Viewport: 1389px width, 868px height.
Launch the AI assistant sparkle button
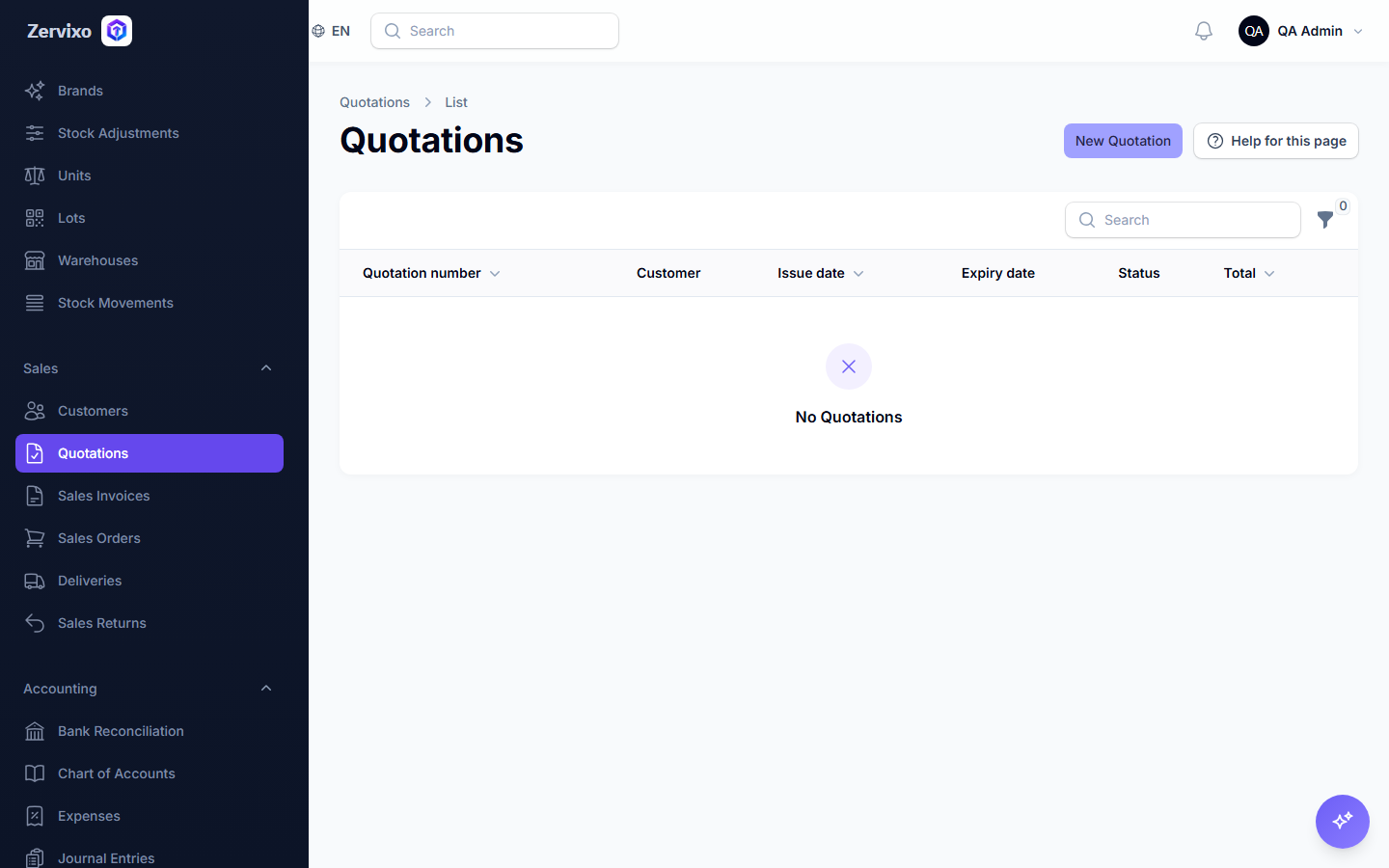coord(1343,822)
